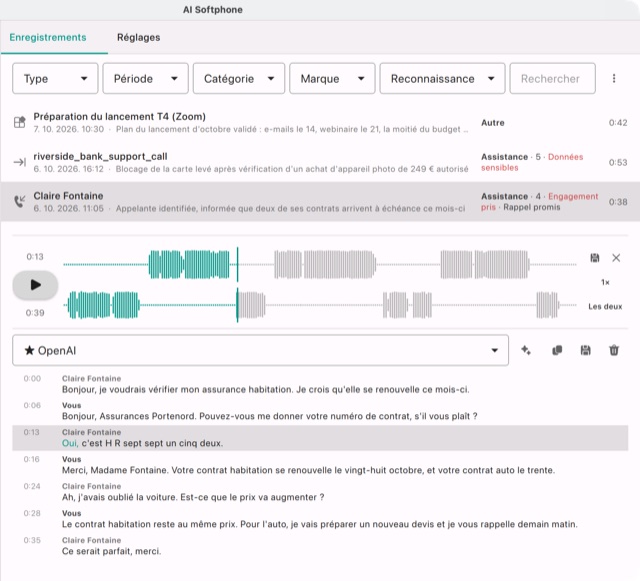Screen dimensions: 640x581
Task: Click the current time 0:13 in the player
Action: tap(35, 257)
